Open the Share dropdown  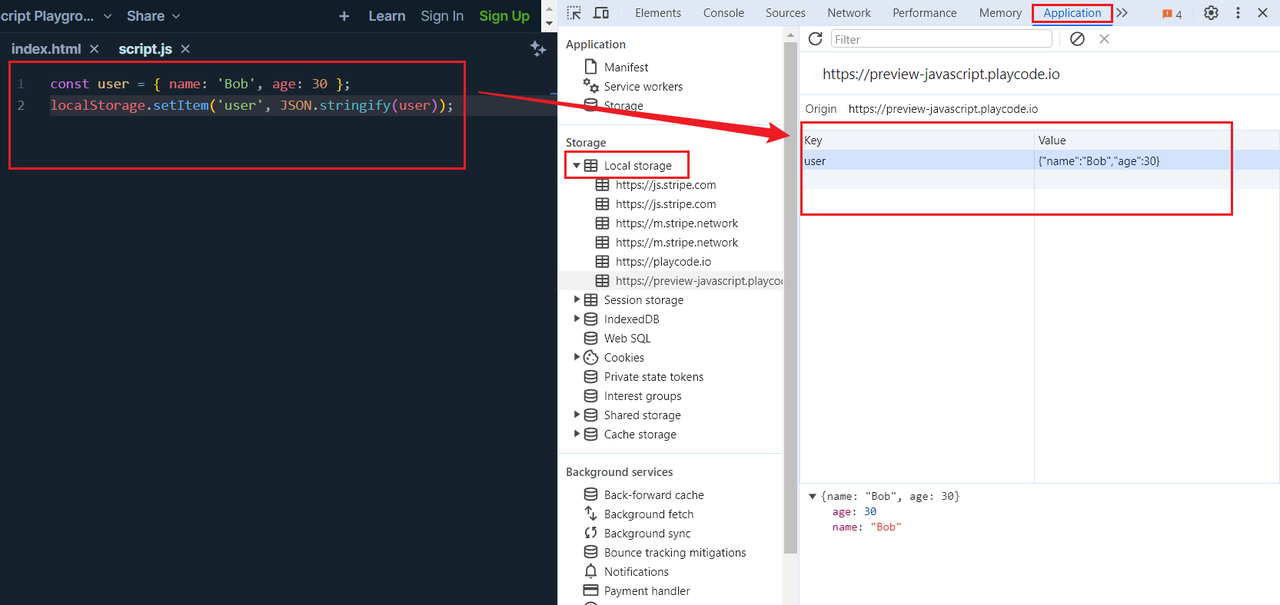pyautogui.click(x=154, y=16)
